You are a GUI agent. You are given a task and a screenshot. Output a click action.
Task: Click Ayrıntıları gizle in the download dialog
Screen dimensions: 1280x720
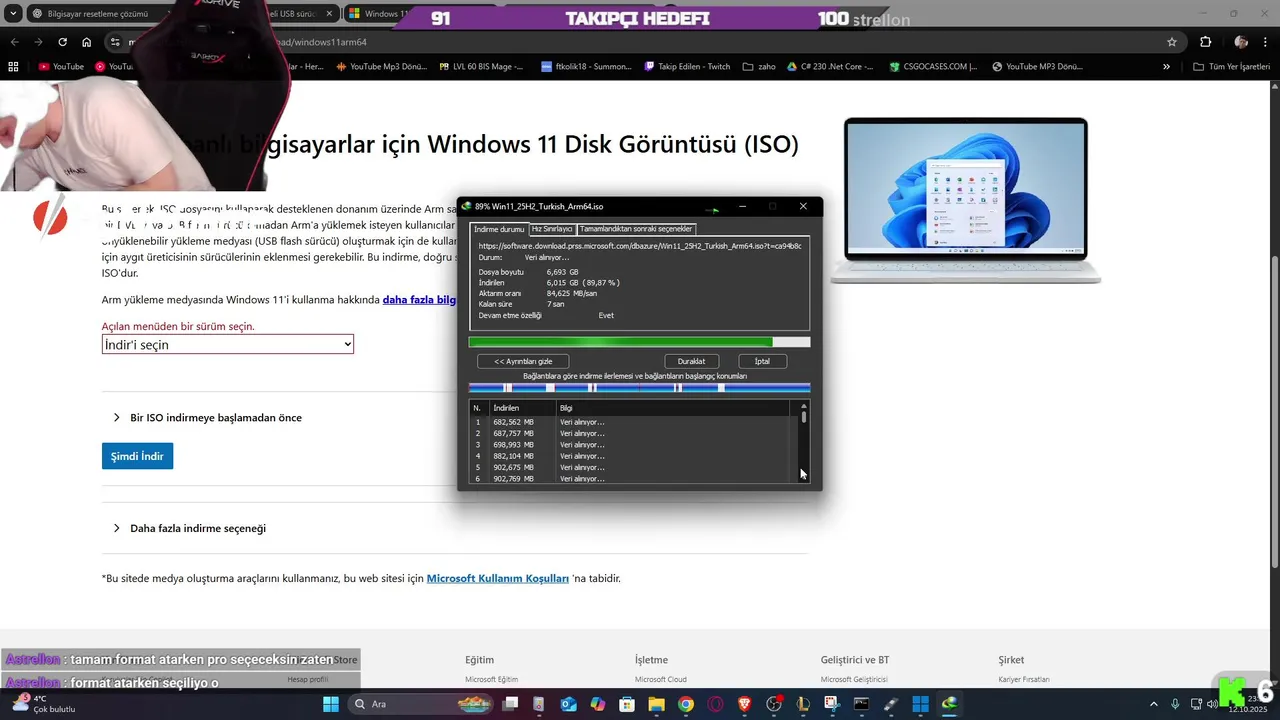coord(523,361)
